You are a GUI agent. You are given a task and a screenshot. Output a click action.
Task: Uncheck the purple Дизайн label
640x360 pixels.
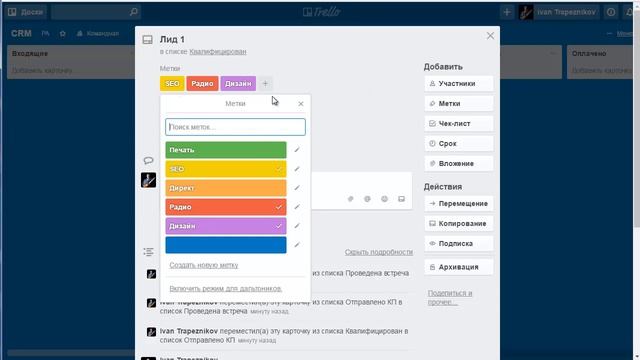(226, 226)
